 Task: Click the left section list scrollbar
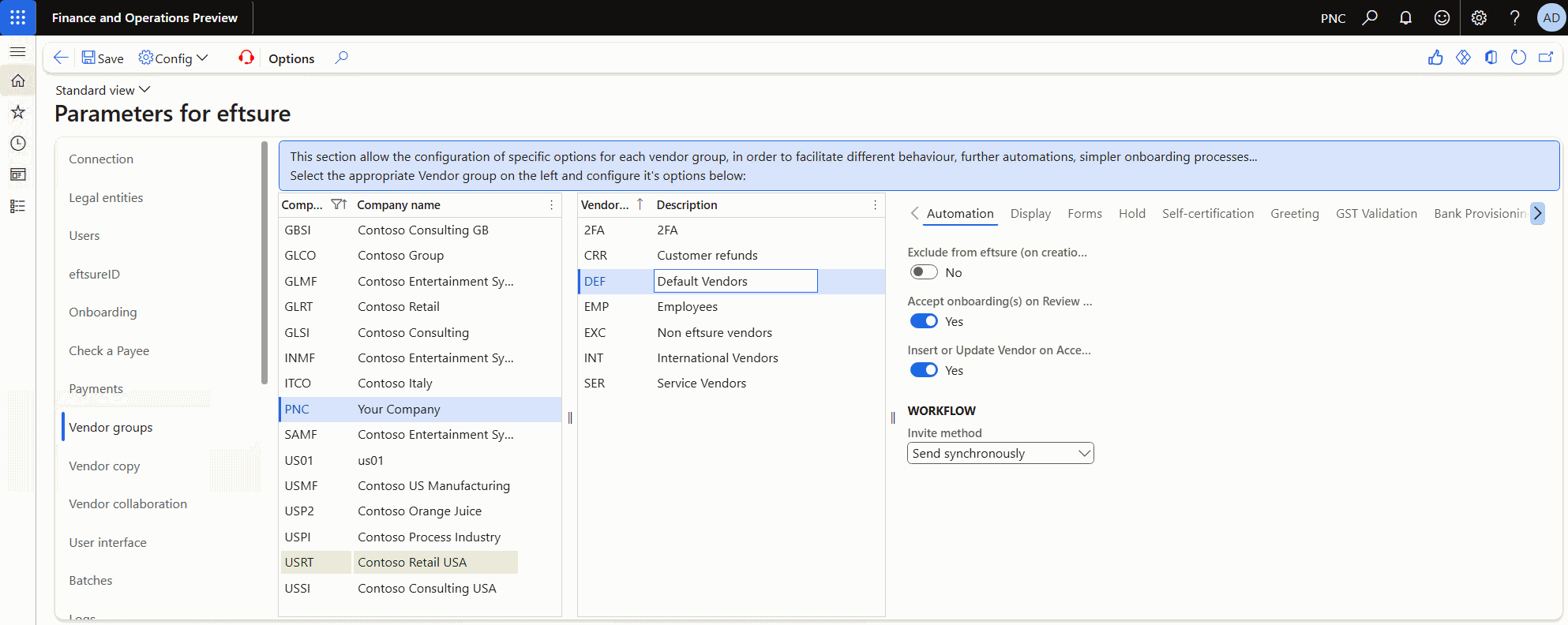coord(264,263)
